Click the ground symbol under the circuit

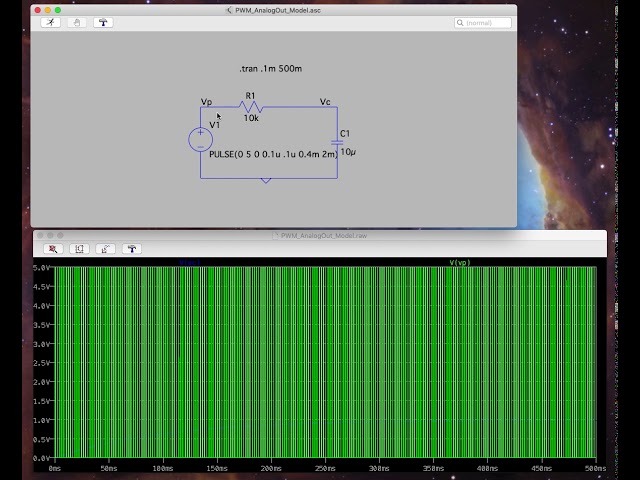[266, 180]
